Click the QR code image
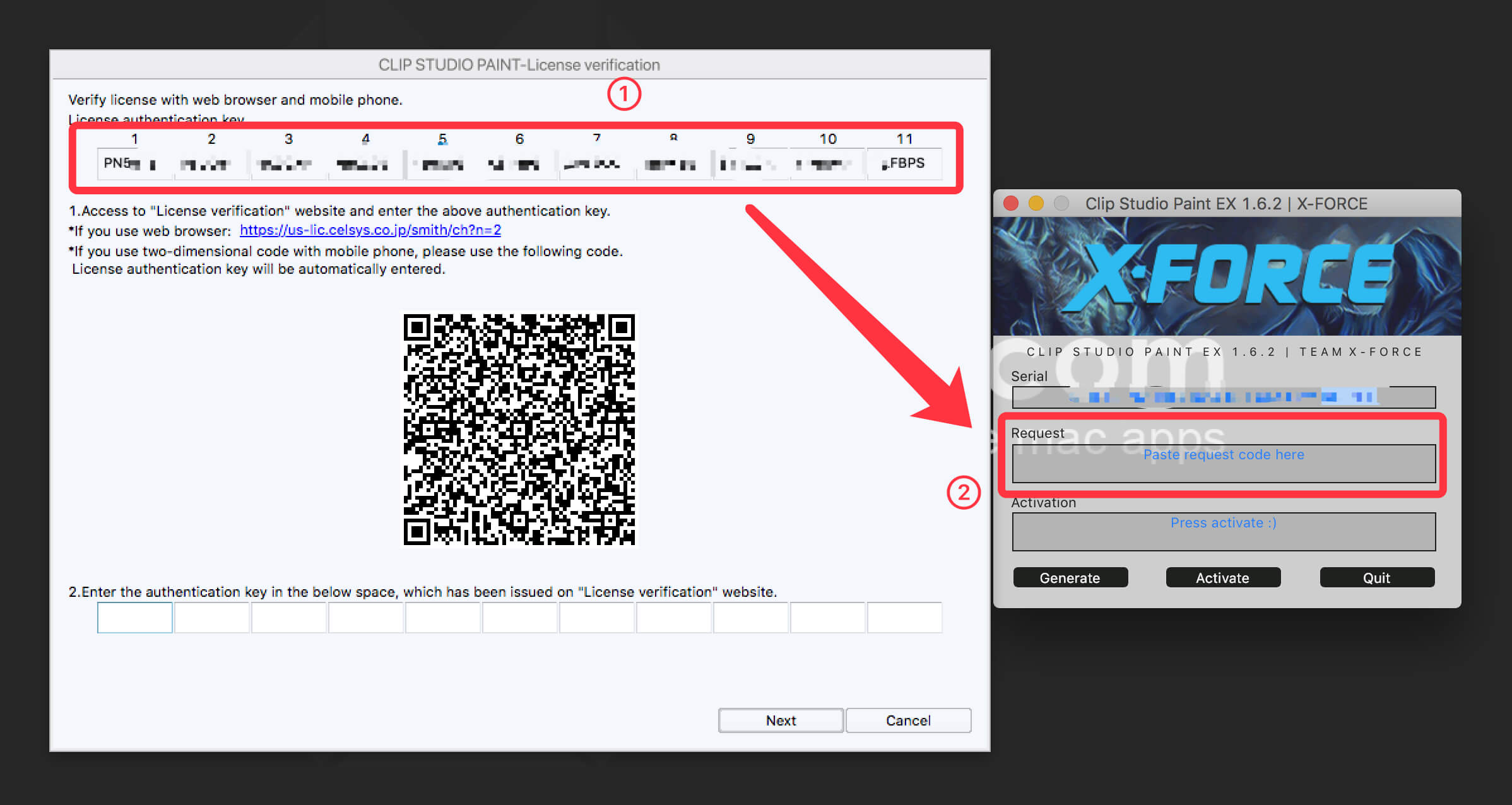The height and width of the screenshot is (805, 1512). point(519,430)
